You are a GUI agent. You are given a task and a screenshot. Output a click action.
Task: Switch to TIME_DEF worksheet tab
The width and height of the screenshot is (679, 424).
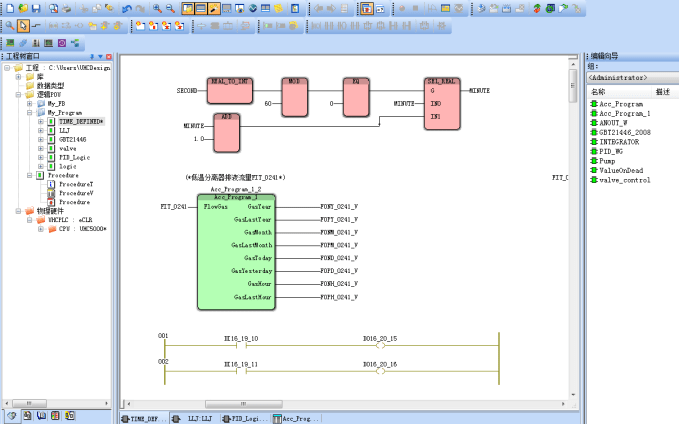[144, 418]
